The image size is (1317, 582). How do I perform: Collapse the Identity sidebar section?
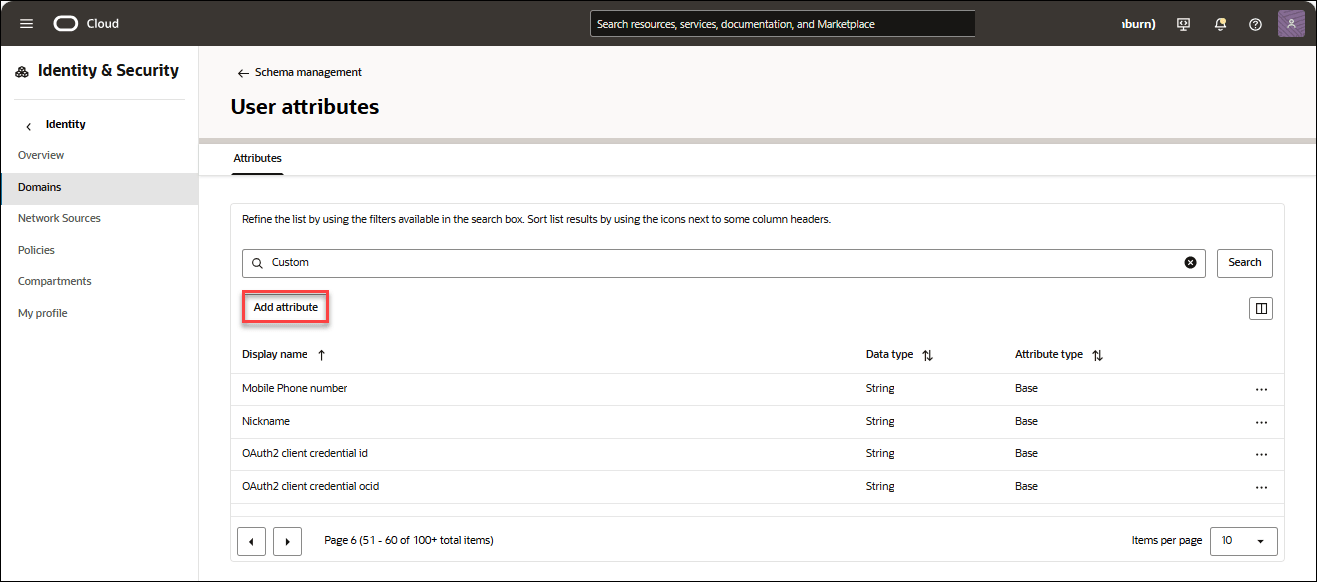[x=27, y=124]
